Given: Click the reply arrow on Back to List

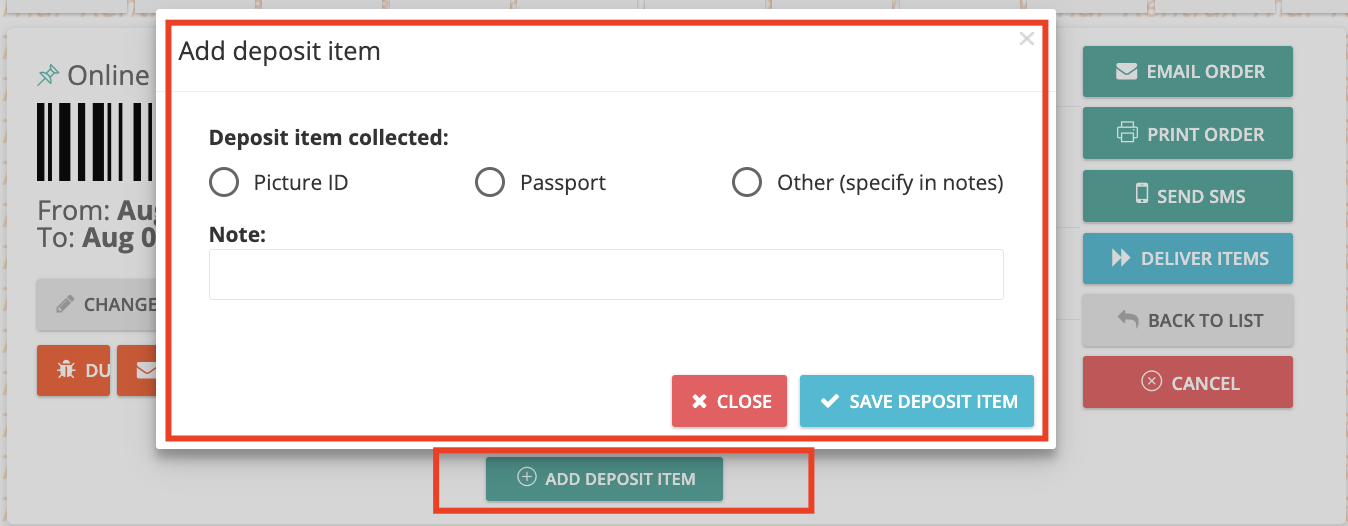Looking at the screenshot, I should point(1128,319).
